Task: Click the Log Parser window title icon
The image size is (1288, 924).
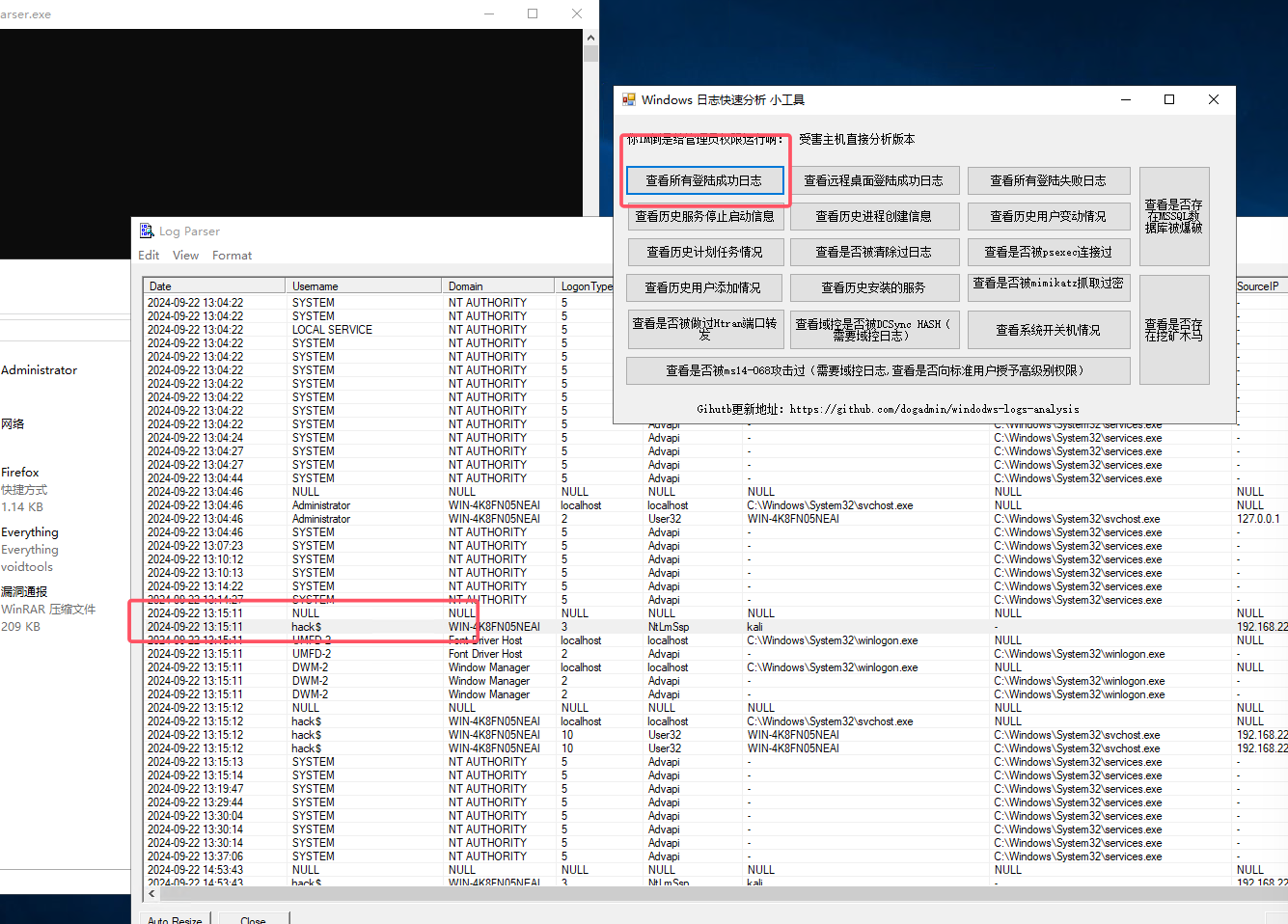Action: (x=147, y=231)
